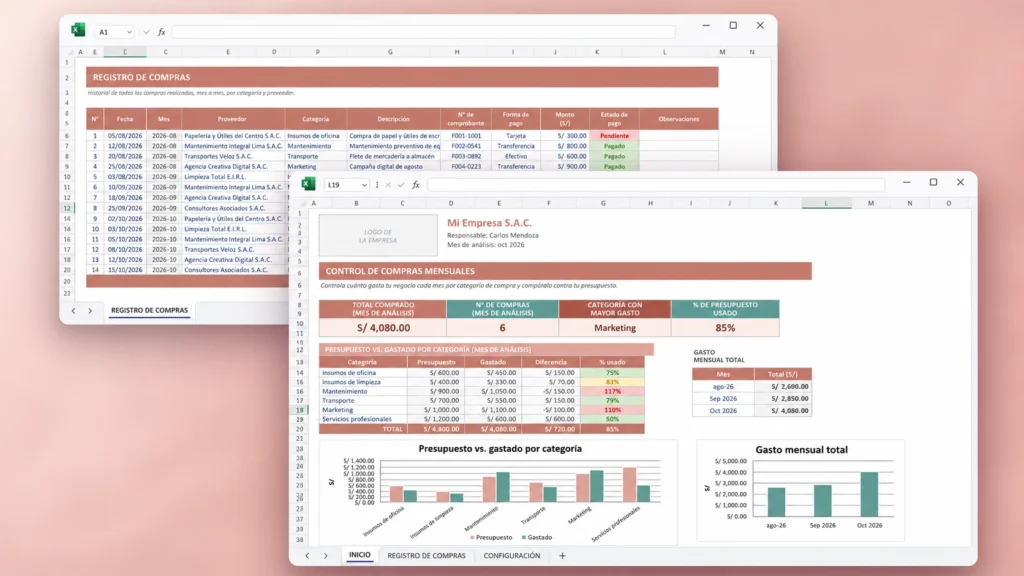Click the Excel logo icon in the back window
Viewport: 1024px width, 576px height.
pyautogui.click(x=78, y=30)
